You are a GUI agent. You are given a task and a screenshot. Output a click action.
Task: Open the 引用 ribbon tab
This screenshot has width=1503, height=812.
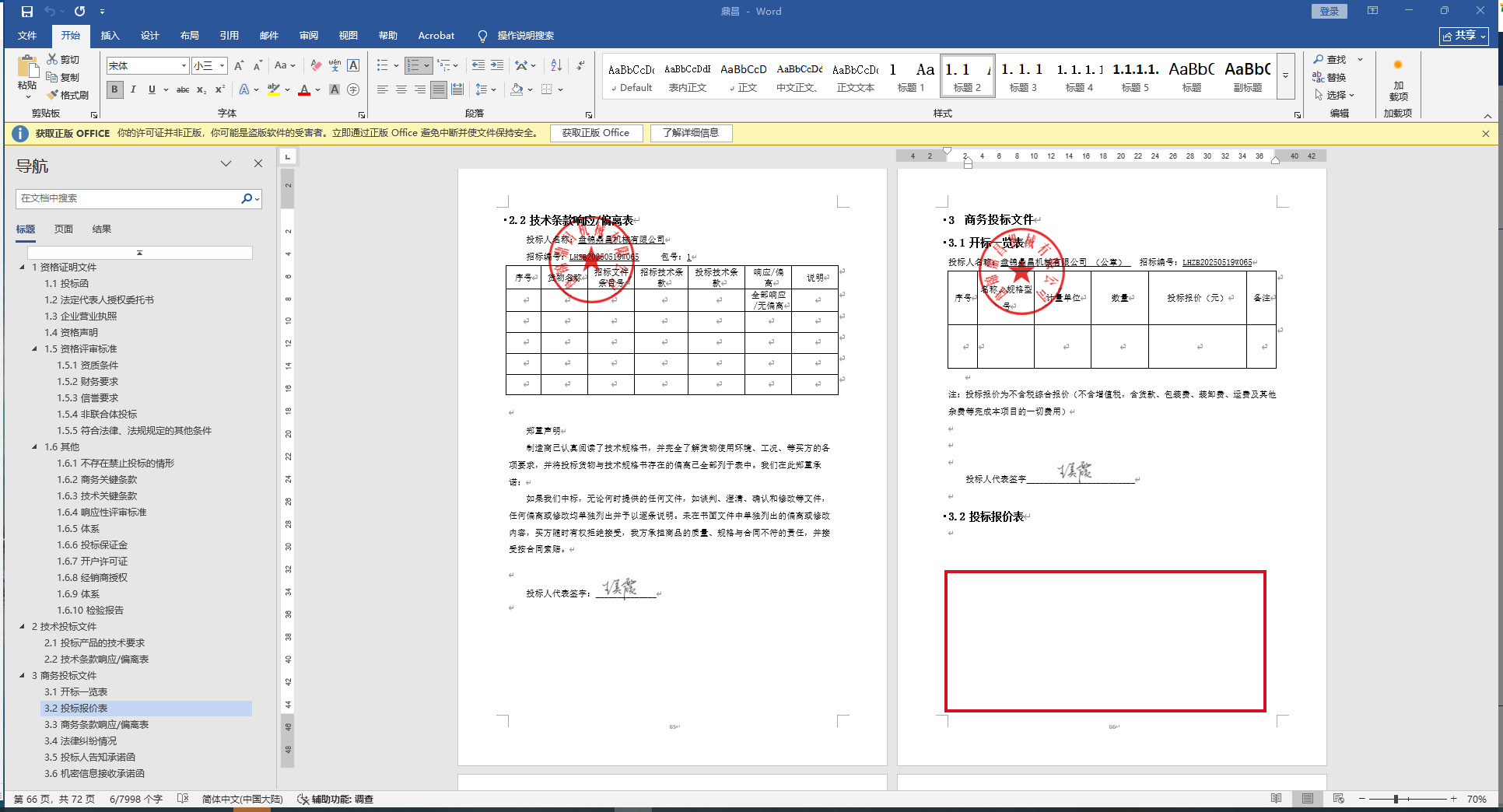click(229, 36)
